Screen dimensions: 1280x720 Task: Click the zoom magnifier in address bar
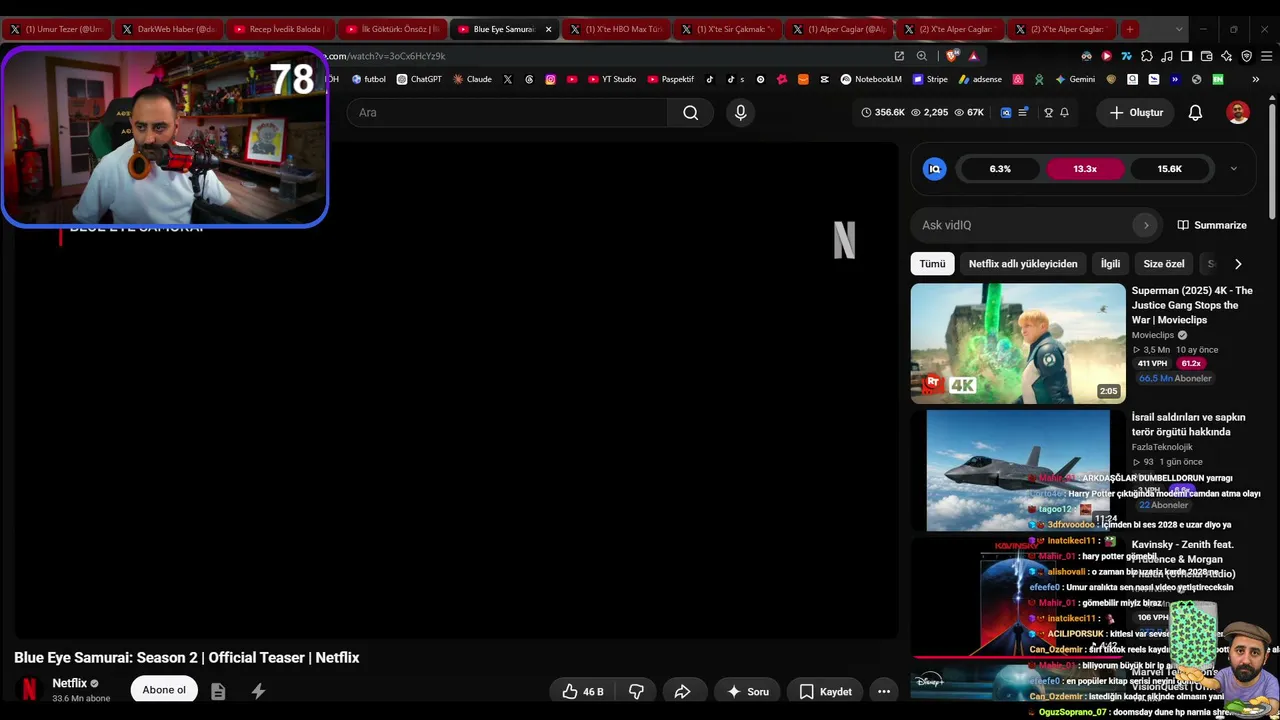pyautogui.click(x=921, y=56)
